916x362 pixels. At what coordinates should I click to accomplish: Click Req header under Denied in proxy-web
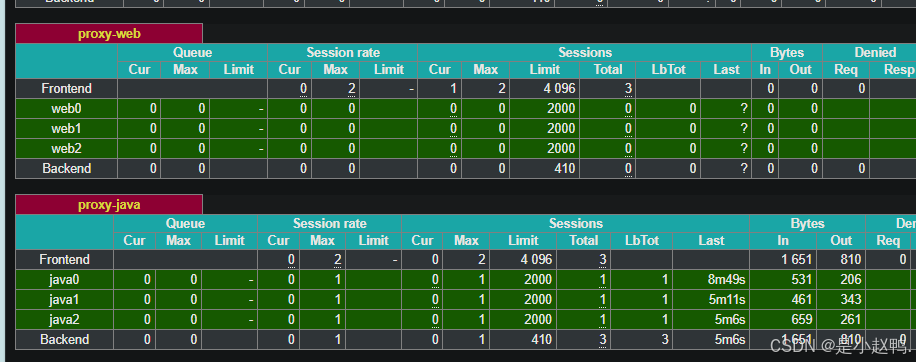click(846, 69)
